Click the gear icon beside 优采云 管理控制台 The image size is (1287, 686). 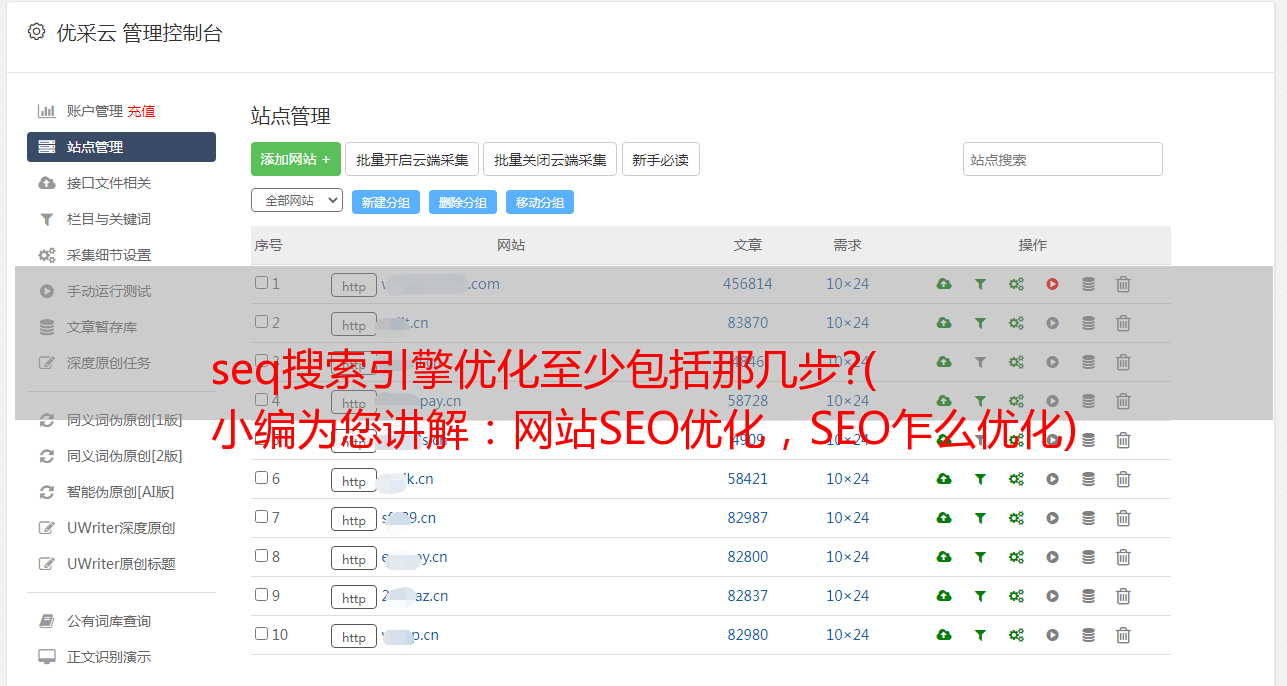37,32
